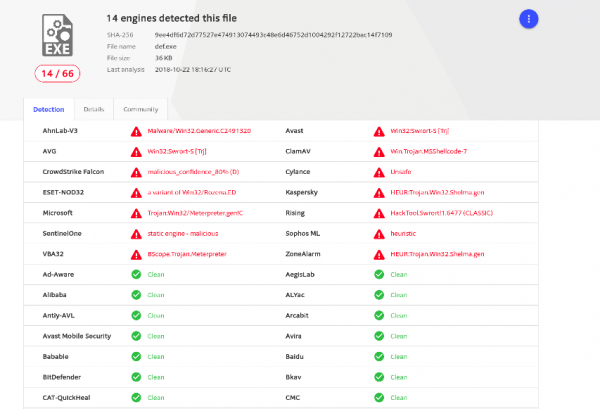The height and width of the screenshot is (409, 600).
Task: Click the file name def.exe
Action: [x=168, y=46]
